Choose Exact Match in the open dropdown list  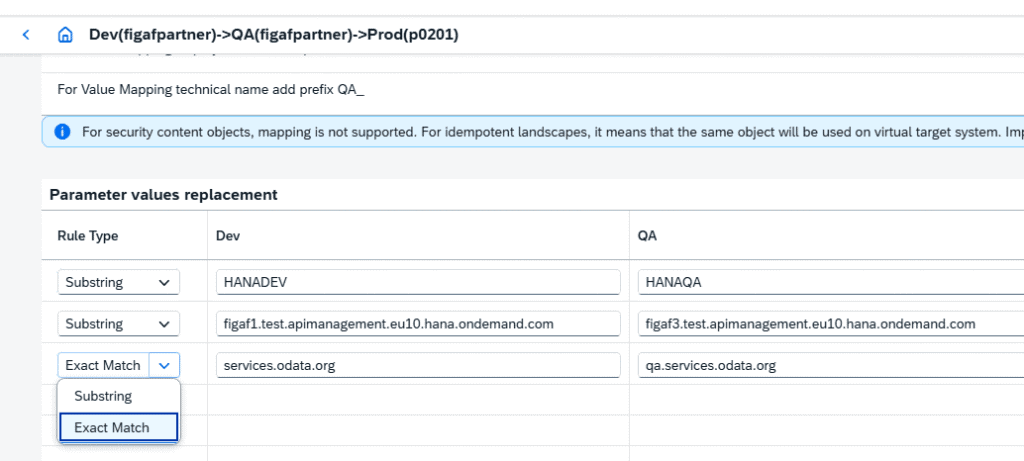coord(119,428)
